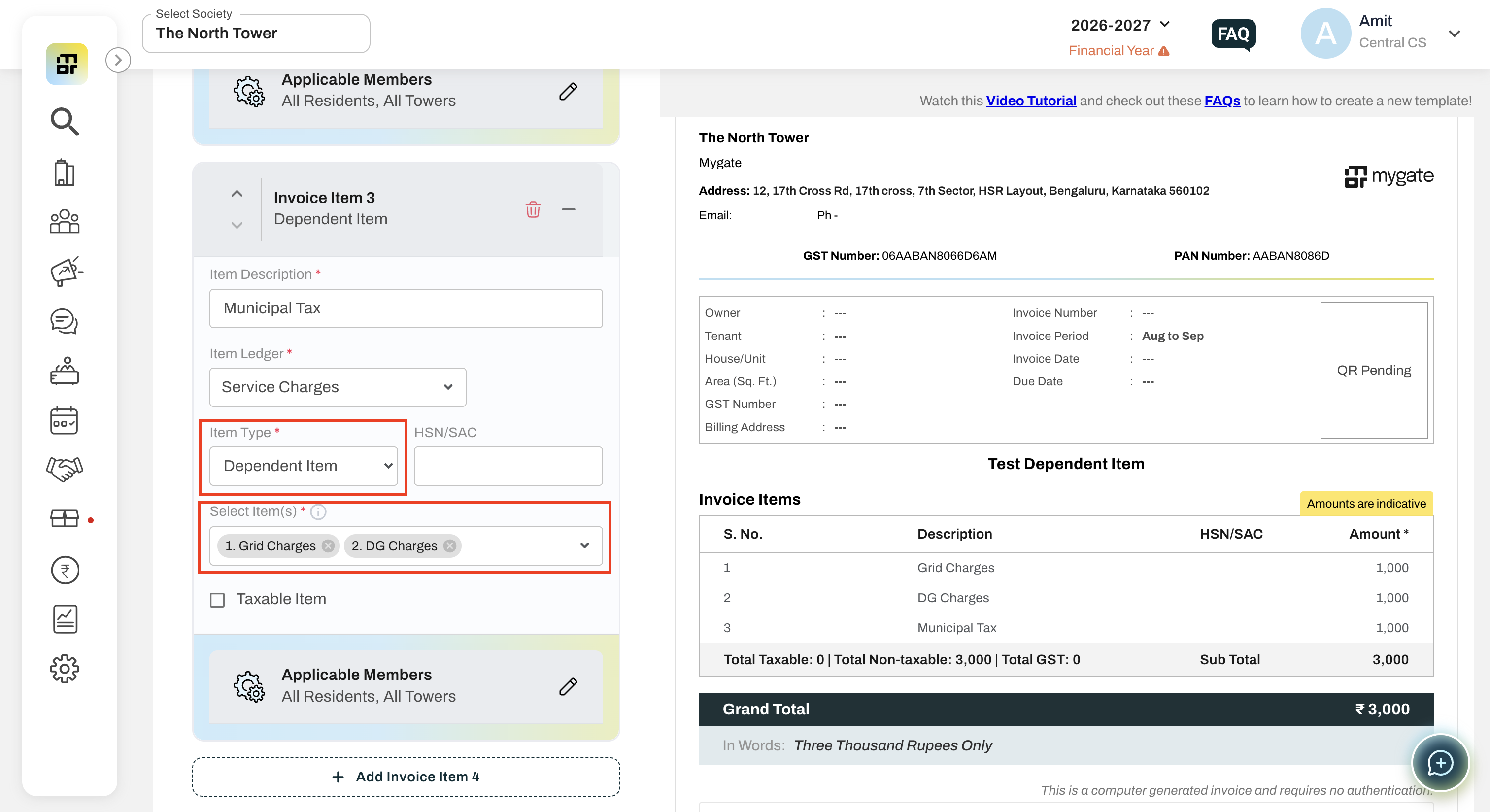Expand the user account menu chevron
The image size is (1490, 812).
1454,34
